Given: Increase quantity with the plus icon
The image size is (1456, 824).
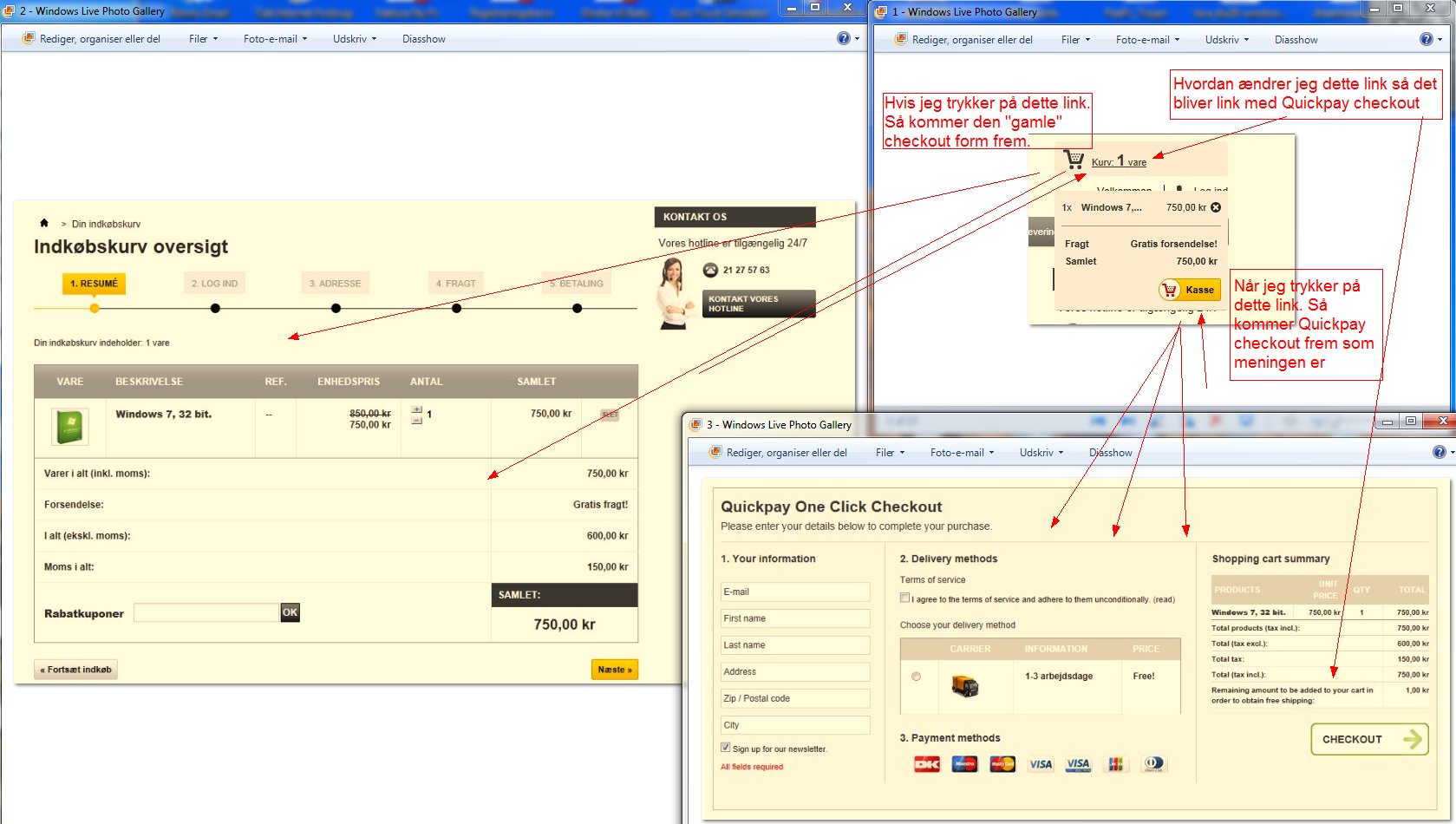Looking at the screenshot, I should point(417,409).
